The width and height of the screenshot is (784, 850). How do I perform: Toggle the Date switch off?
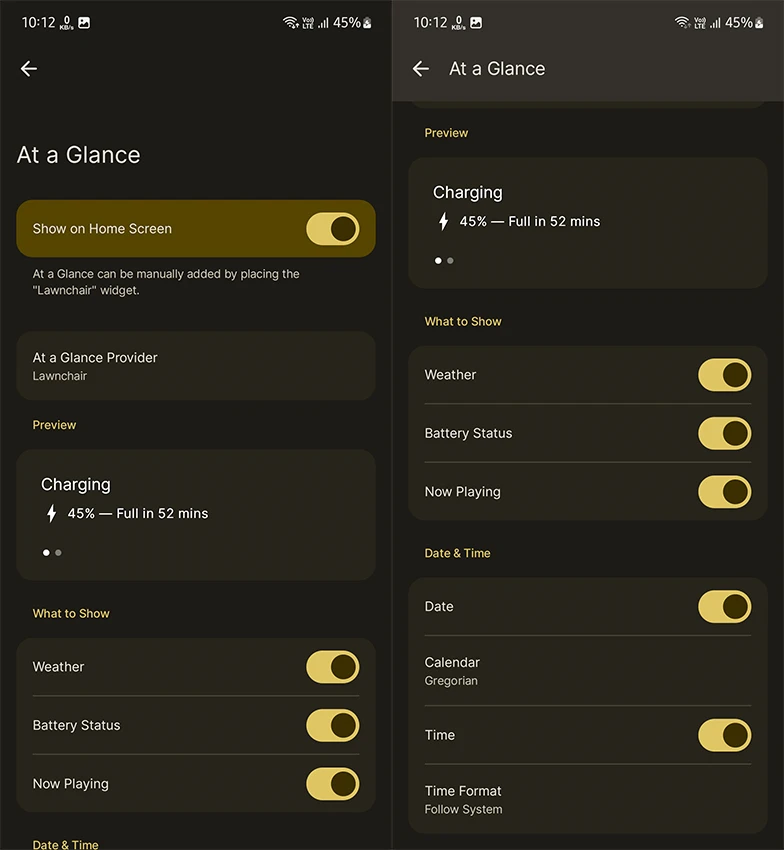pyautogui.click(x=725, y=607)
